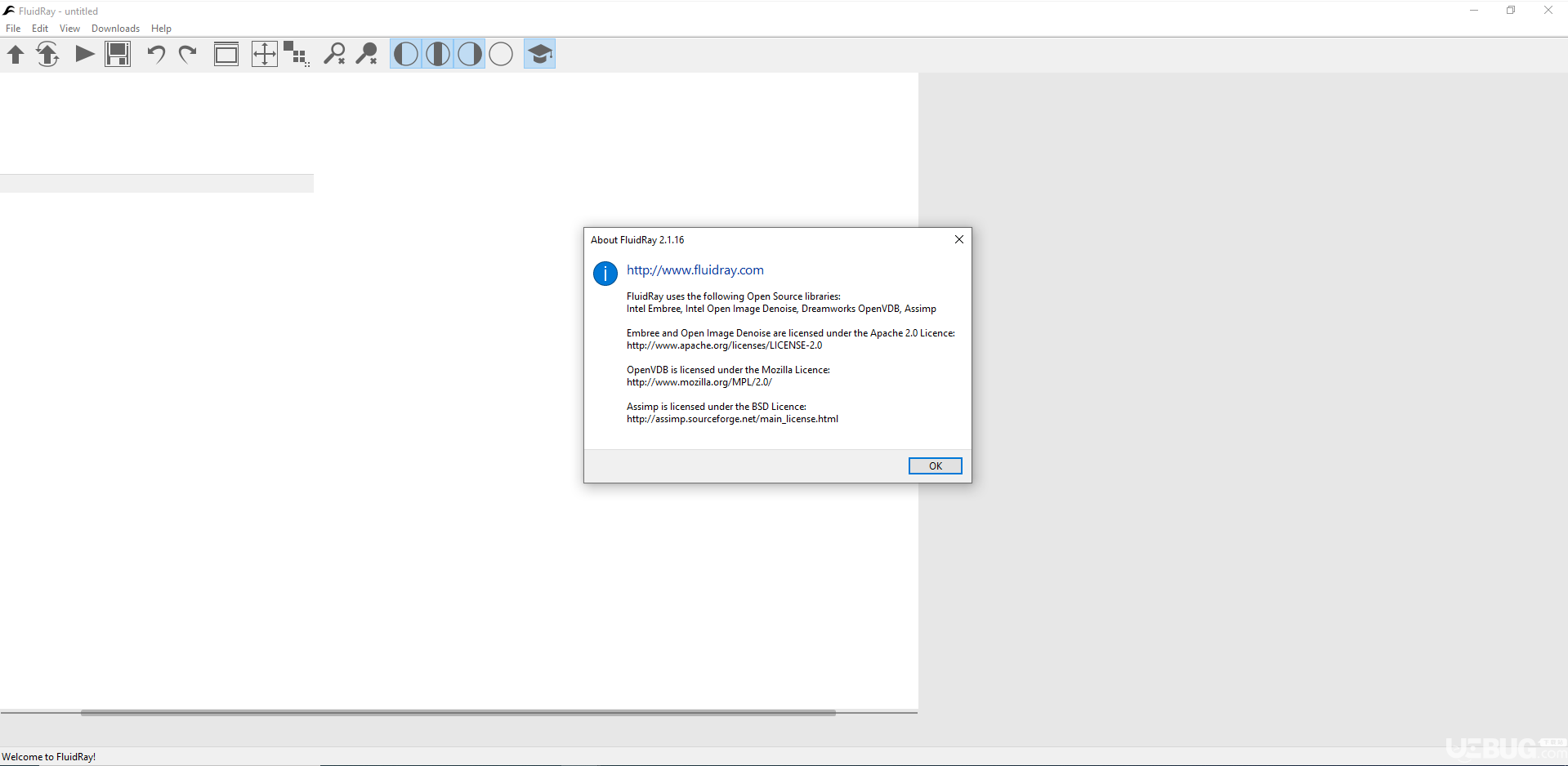Redo the last action

coord(188,55)
